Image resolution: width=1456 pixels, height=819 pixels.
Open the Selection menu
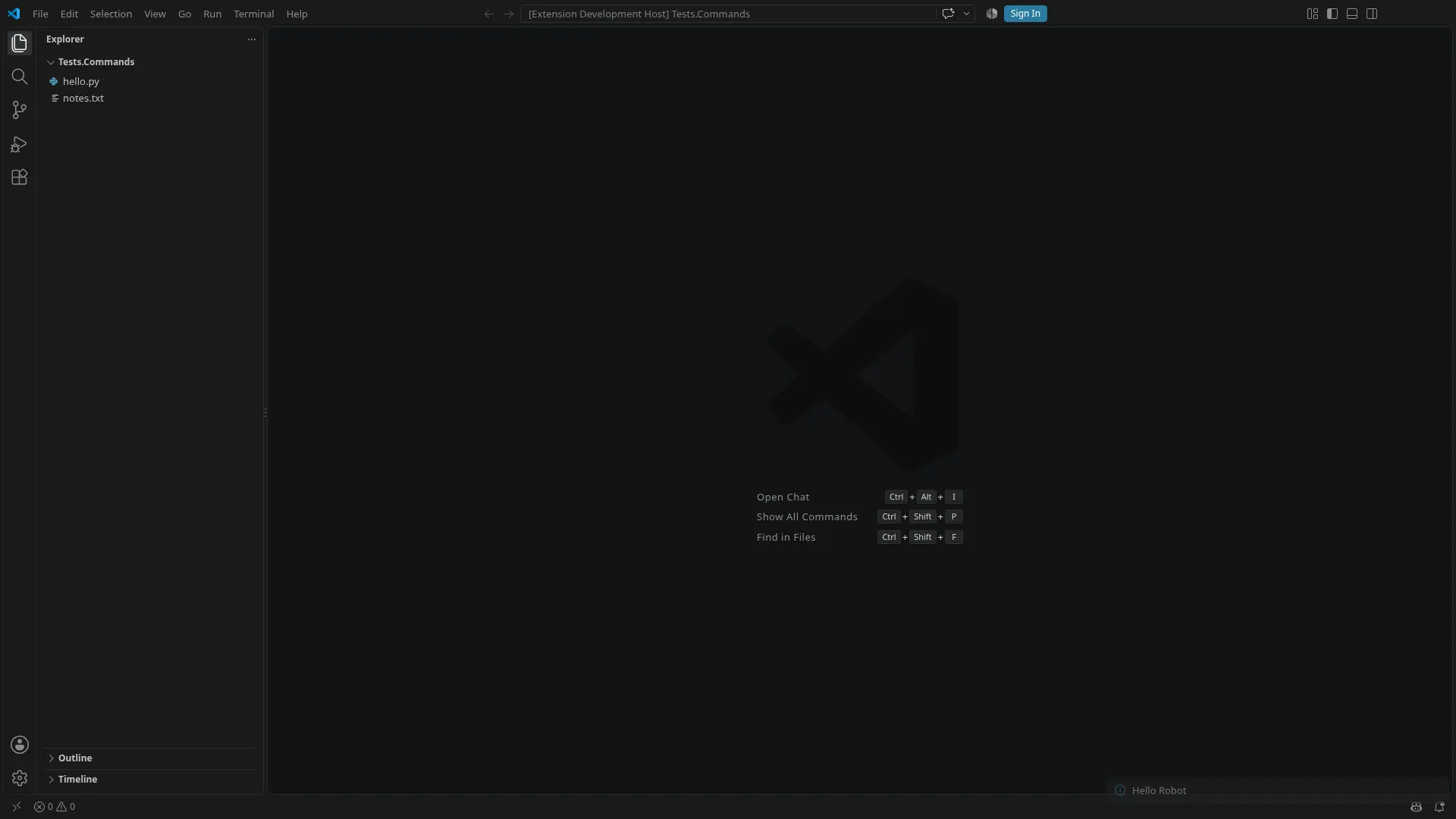(111, 14)
